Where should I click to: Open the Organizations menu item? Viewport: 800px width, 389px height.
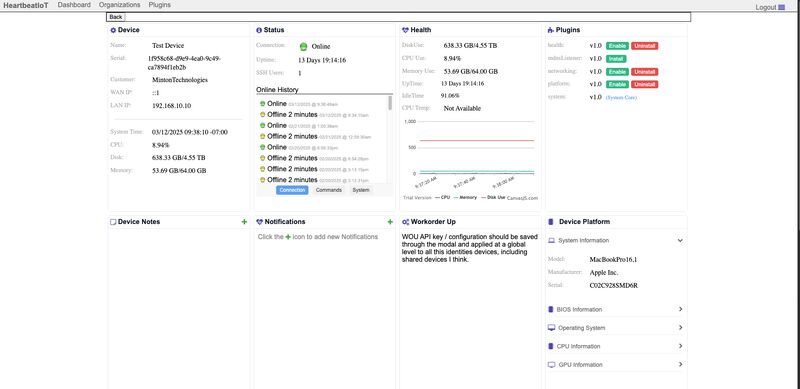(119, 5)
